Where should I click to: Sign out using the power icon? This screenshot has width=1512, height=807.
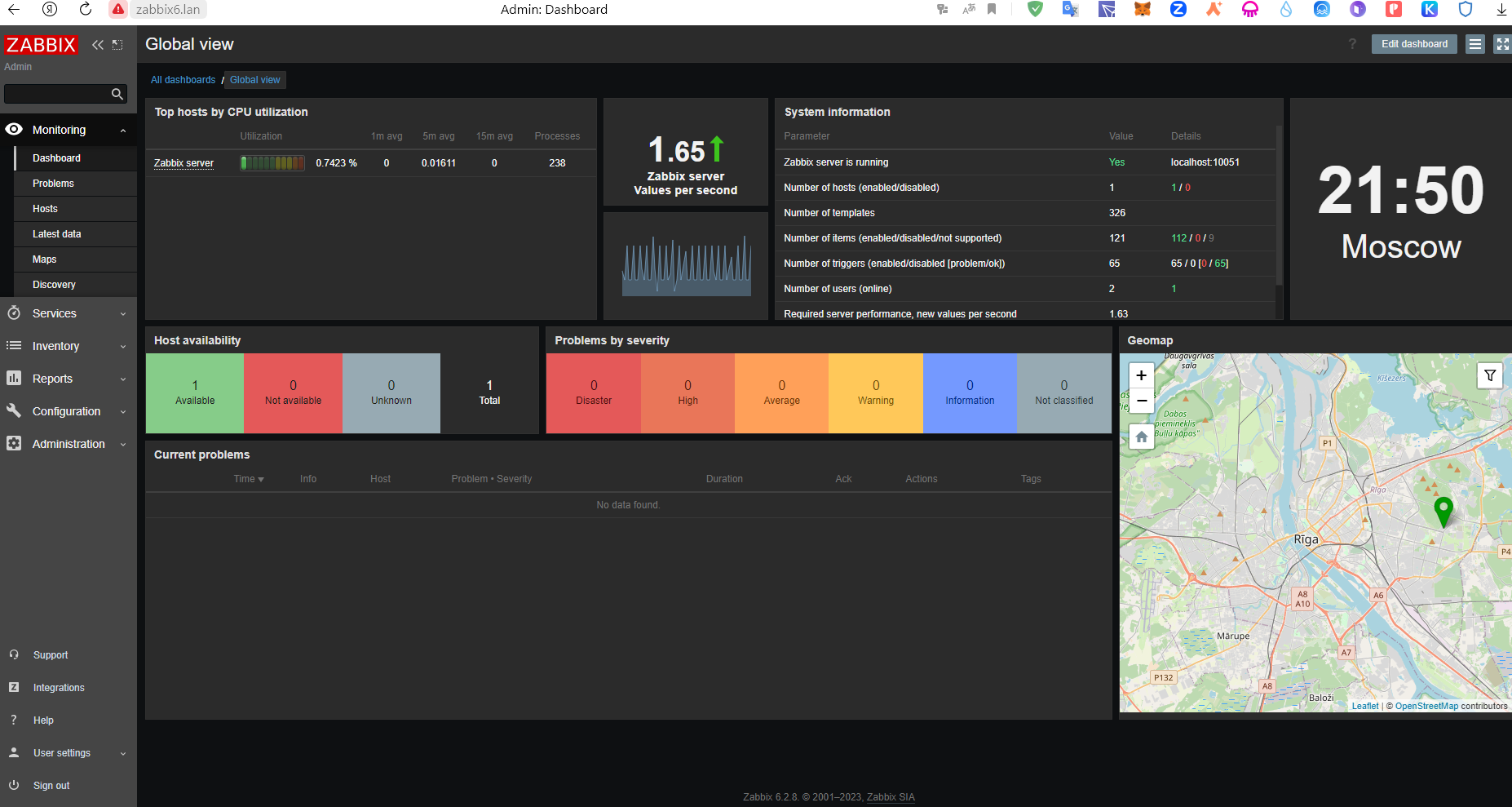tap(14, 785)
